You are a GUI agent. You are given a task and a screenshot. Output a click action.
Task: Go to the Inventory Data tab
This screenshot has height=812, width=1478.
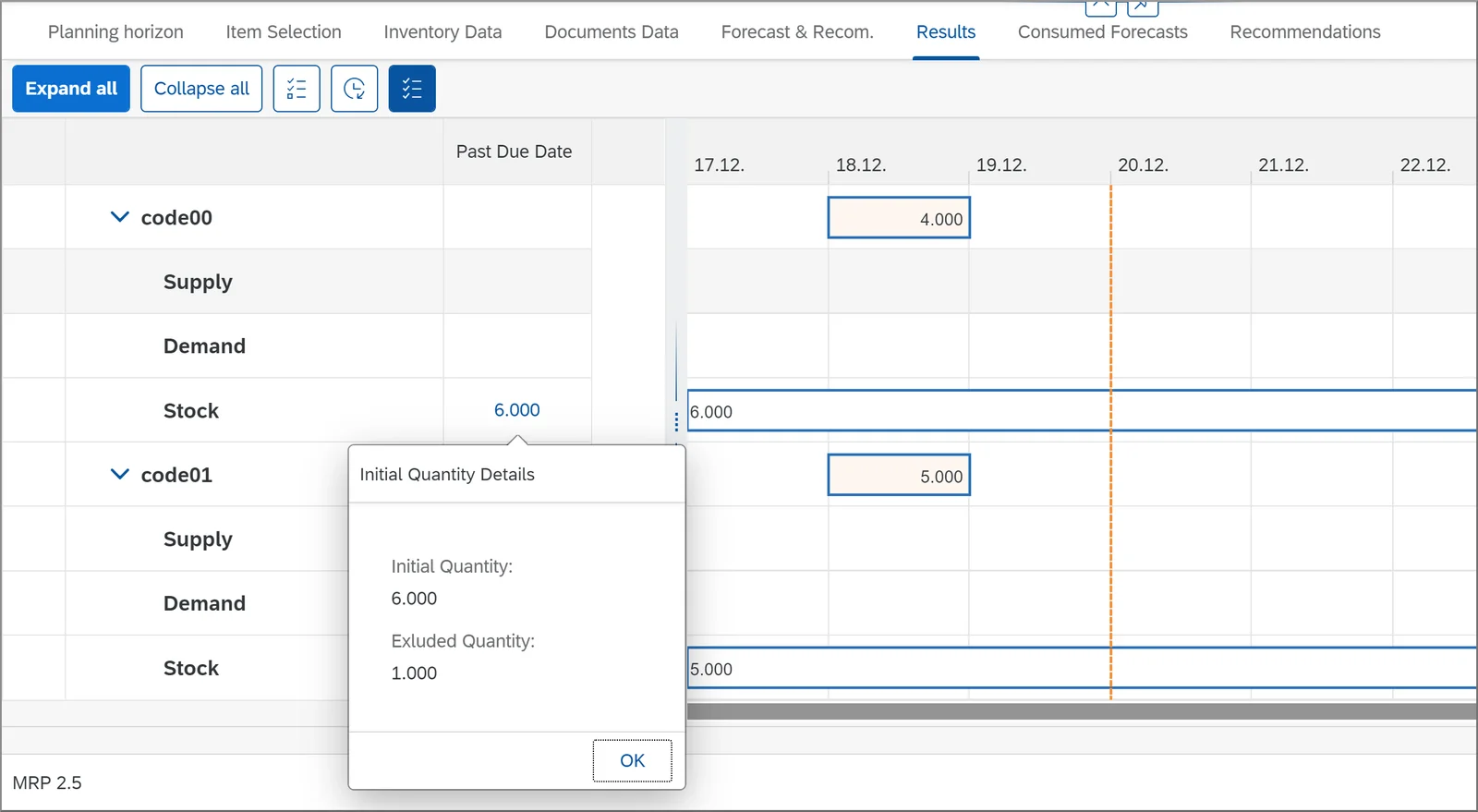point(442,31)
